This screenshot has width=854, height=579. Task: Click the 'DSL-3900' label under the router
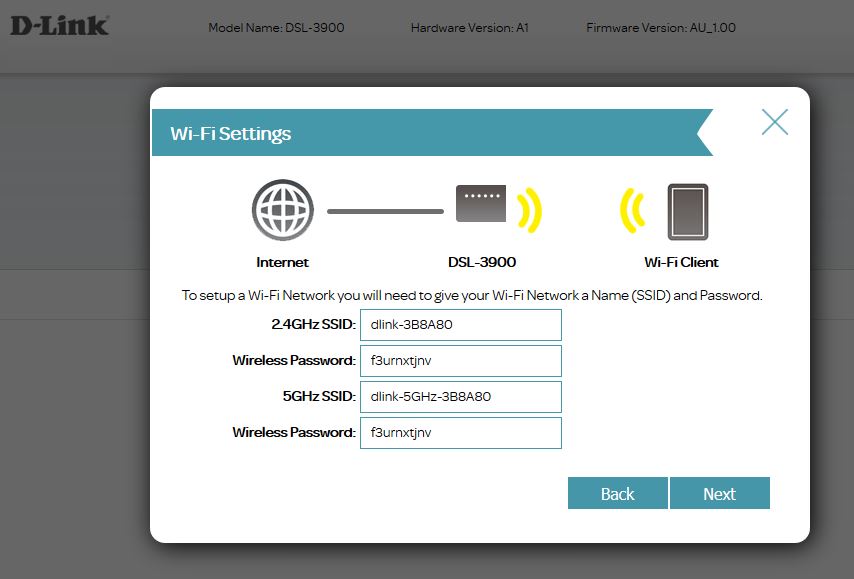pyautogui.click(x=481, y=263)
